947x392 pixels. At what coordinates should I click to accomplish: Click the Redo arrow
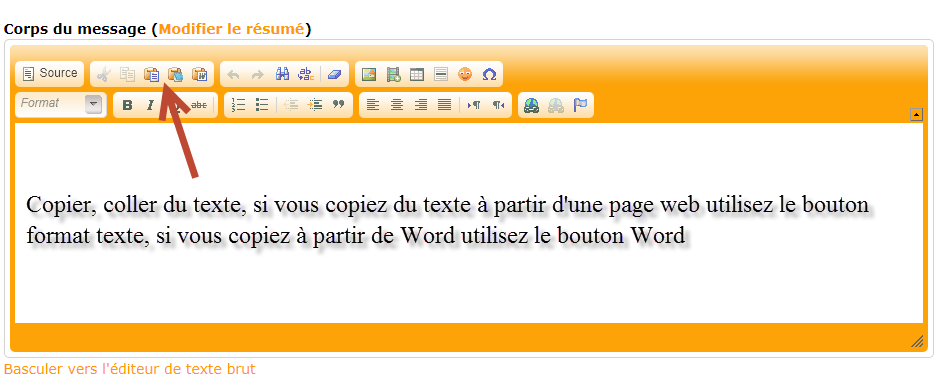point(257,74)
